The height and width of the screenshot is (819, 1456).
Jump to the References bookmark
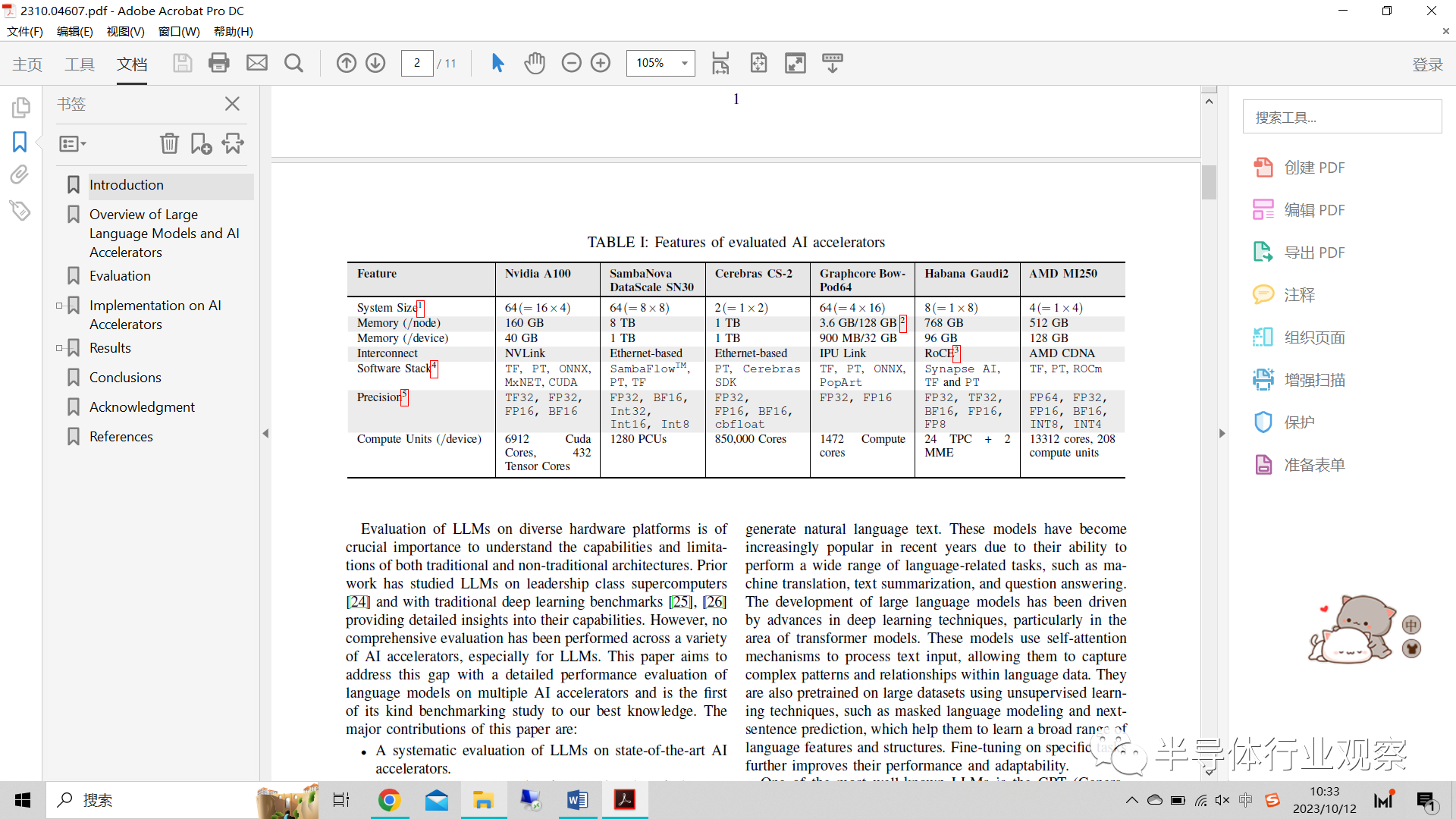(x=121, y=437)
